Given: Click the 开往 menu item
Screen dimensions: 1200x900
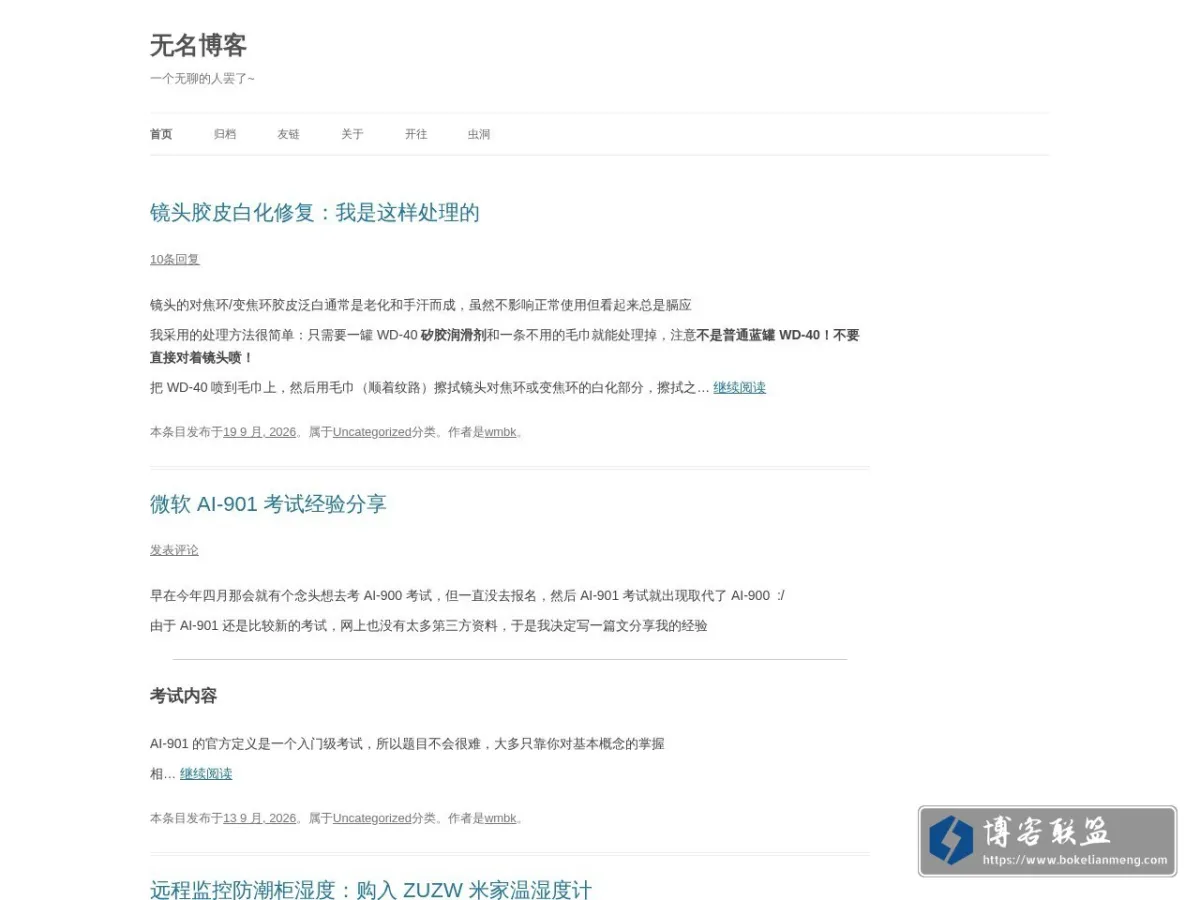Looking at the screenshot, I should 416,134.
